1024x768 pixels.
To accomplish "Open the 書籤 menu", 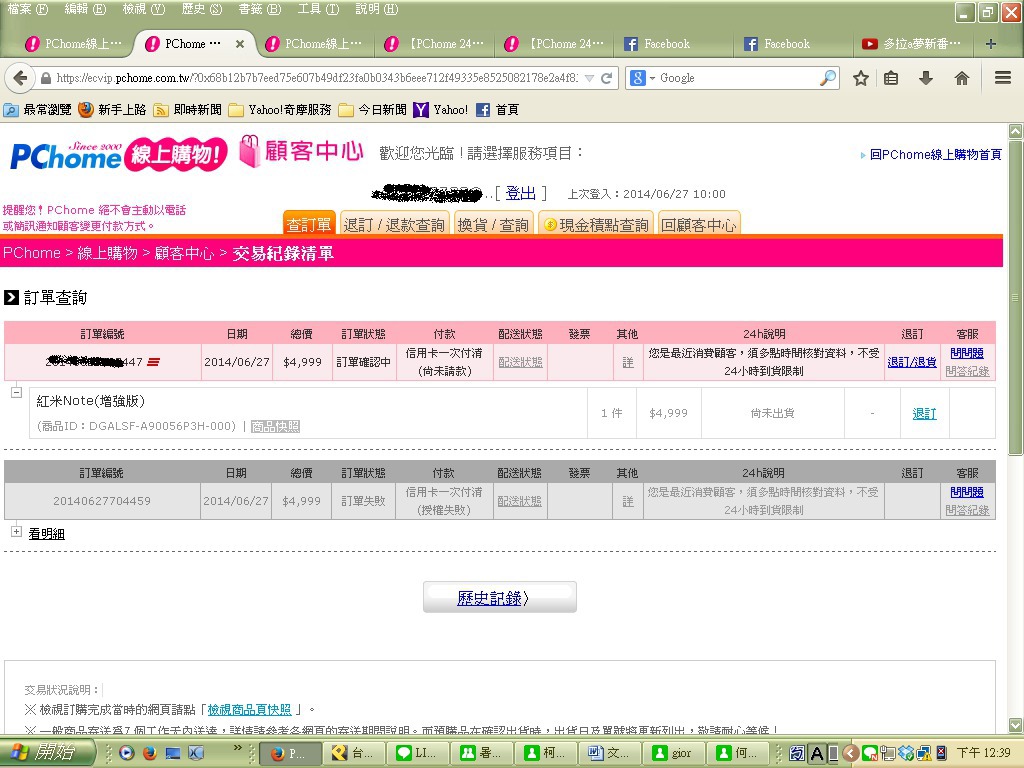I will (259, 9).
